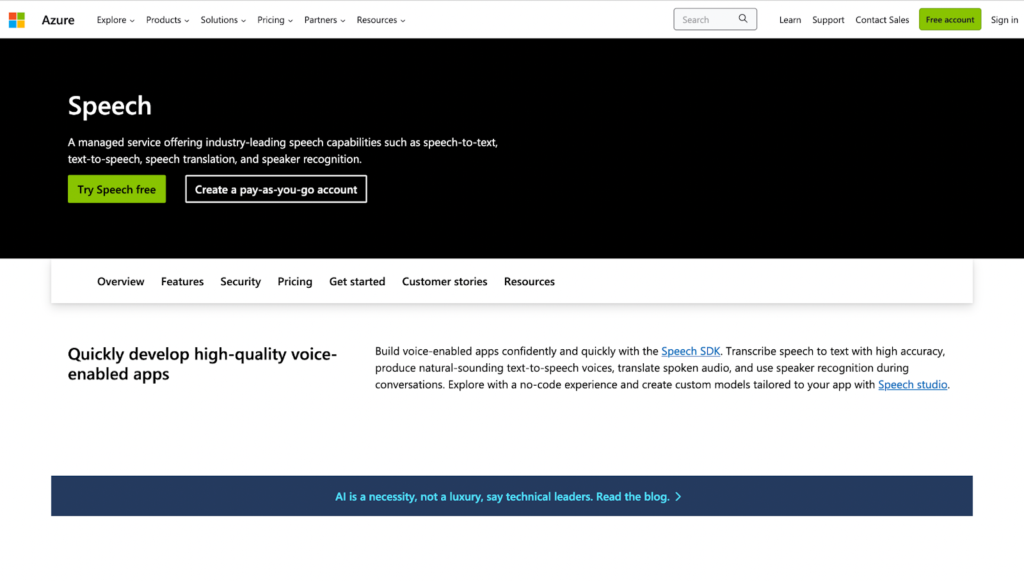Go to the Features section tab
Image resolution: width=1024 pixels, height=582 pixels.
(x=182, y=282)
